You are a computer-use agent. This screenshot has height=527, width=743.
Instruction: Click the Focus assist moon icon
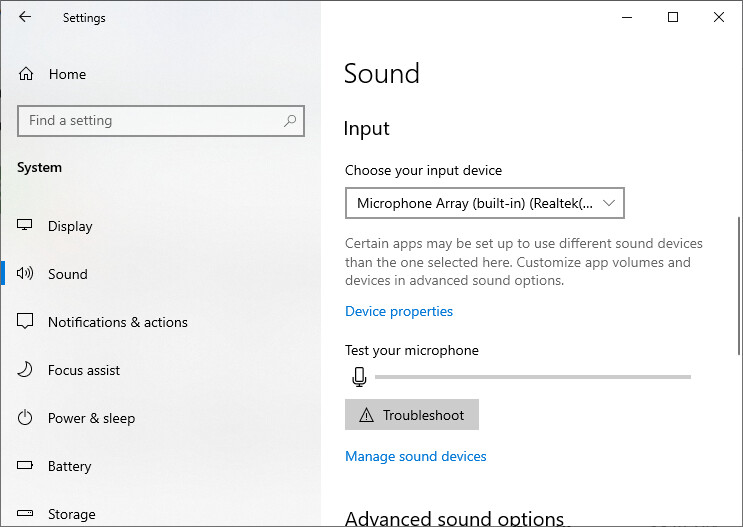(x=25, y=370)
